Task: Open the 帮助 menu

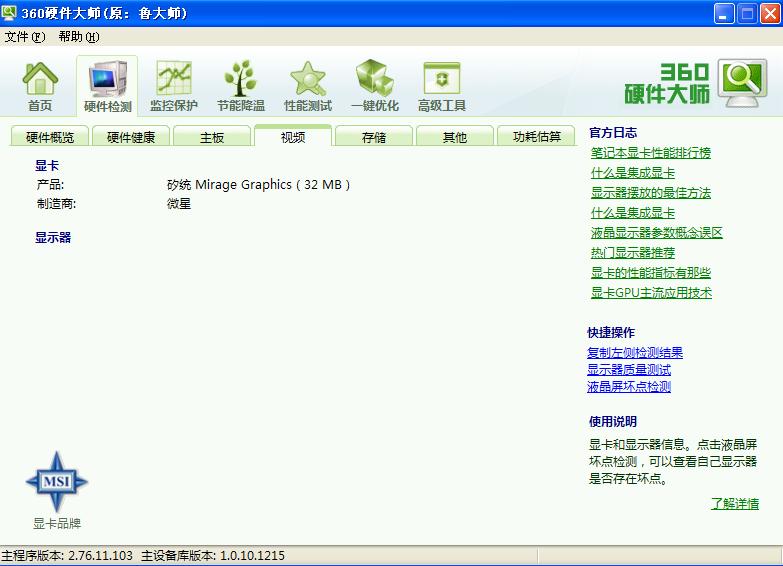Action: pyautogui.click(x=78, y=37)
